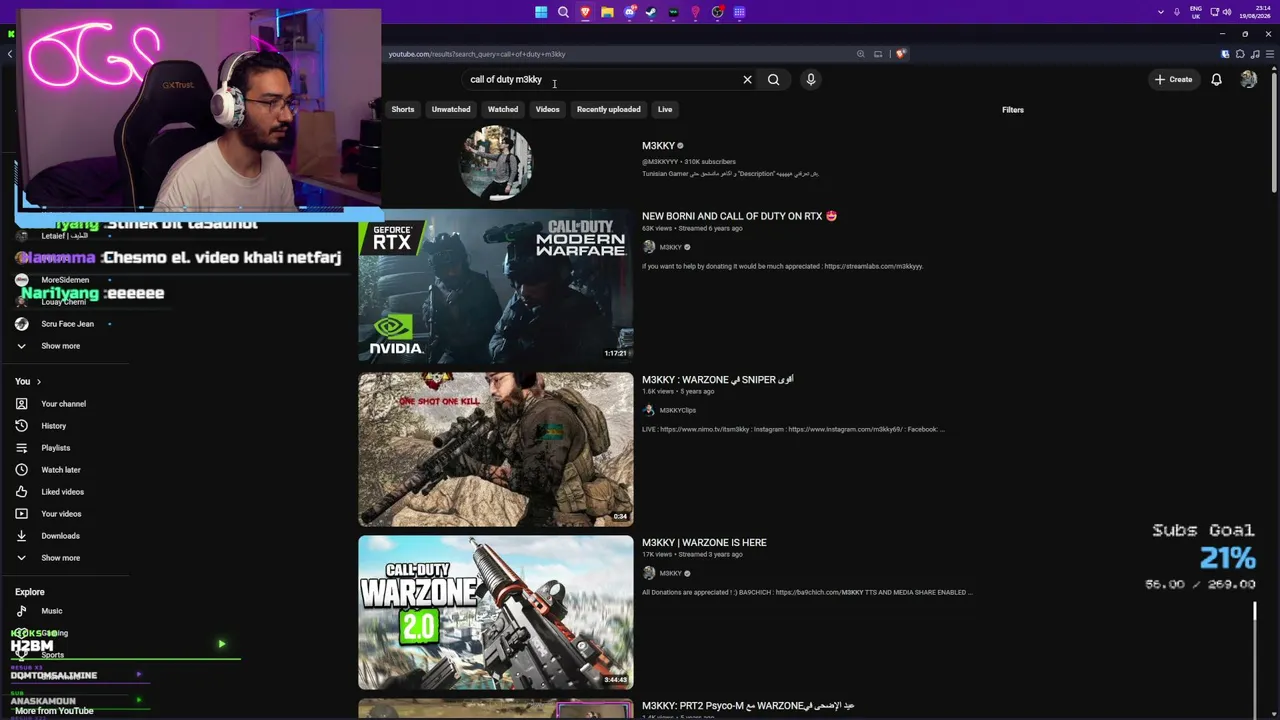Open Steam from the taskbar
The image size is (1280, 720).
pyautogui.click(x=651, y=12)
